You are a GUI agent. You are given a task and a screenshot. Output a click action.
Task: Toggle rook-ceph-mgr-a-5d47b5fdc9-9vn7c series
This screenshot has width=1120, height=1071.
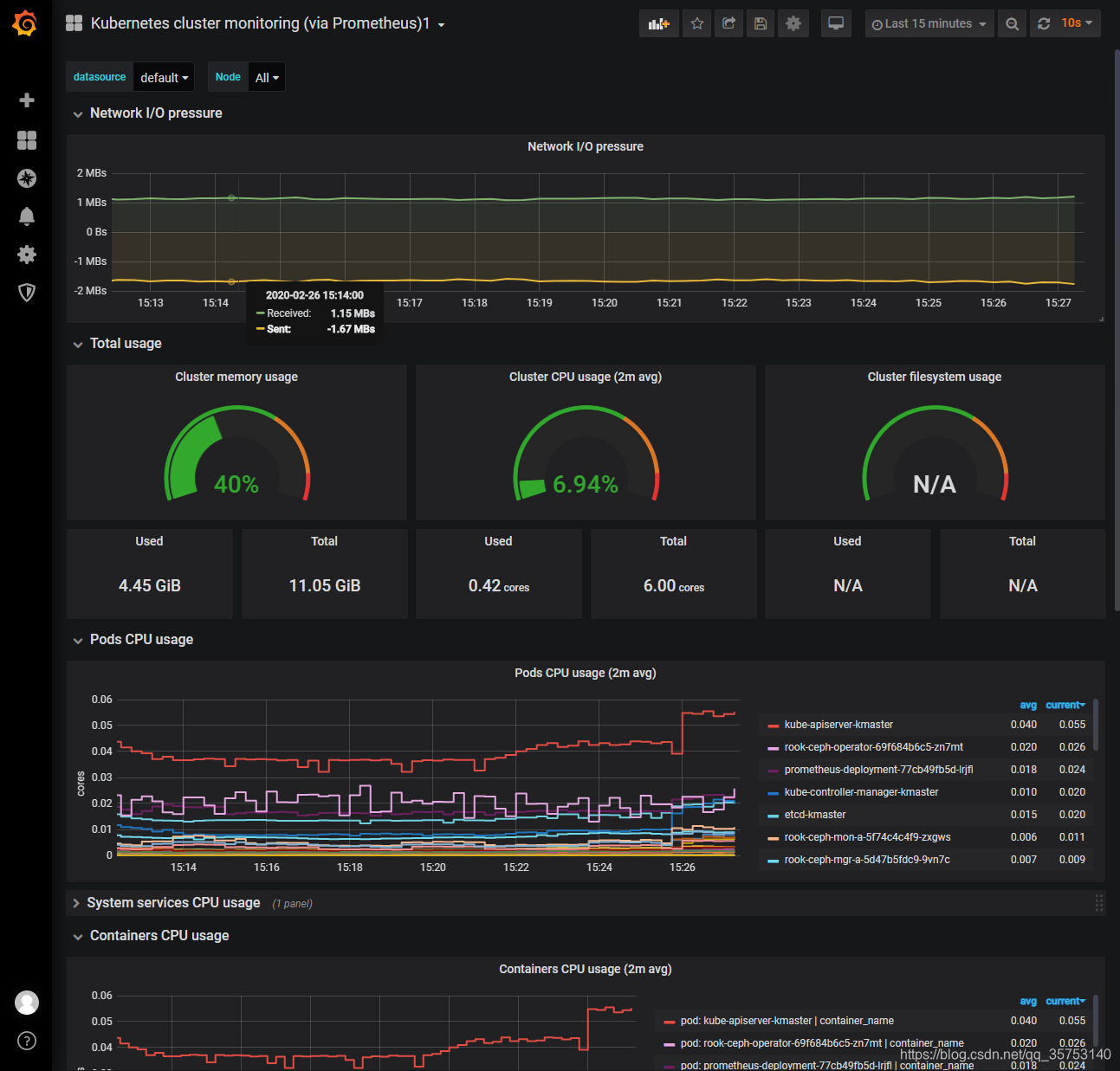click(x=867, y=860)
